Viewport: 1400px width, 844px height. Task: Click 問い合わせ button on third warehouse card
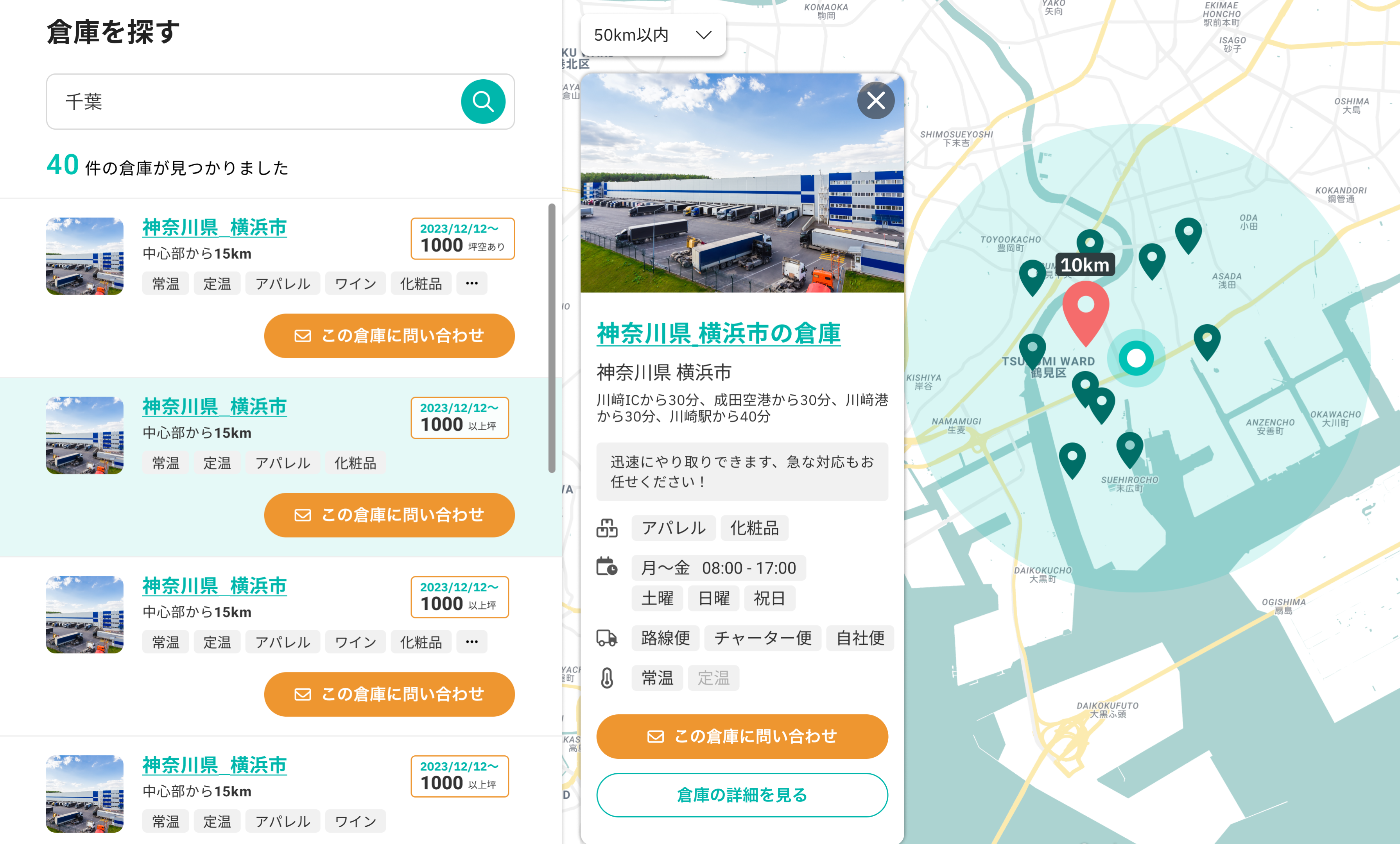click(x=389, y=694)
